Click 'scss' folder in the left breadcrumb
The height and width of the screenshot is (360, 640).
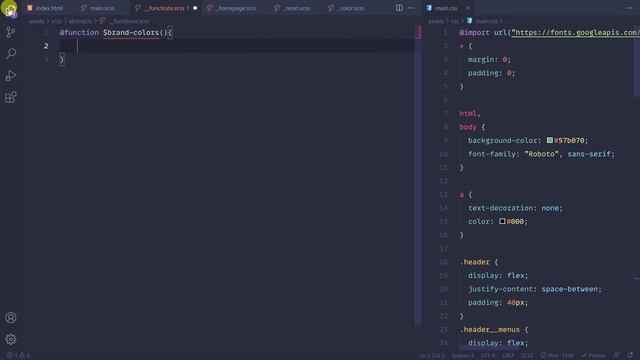click(56, 21)
